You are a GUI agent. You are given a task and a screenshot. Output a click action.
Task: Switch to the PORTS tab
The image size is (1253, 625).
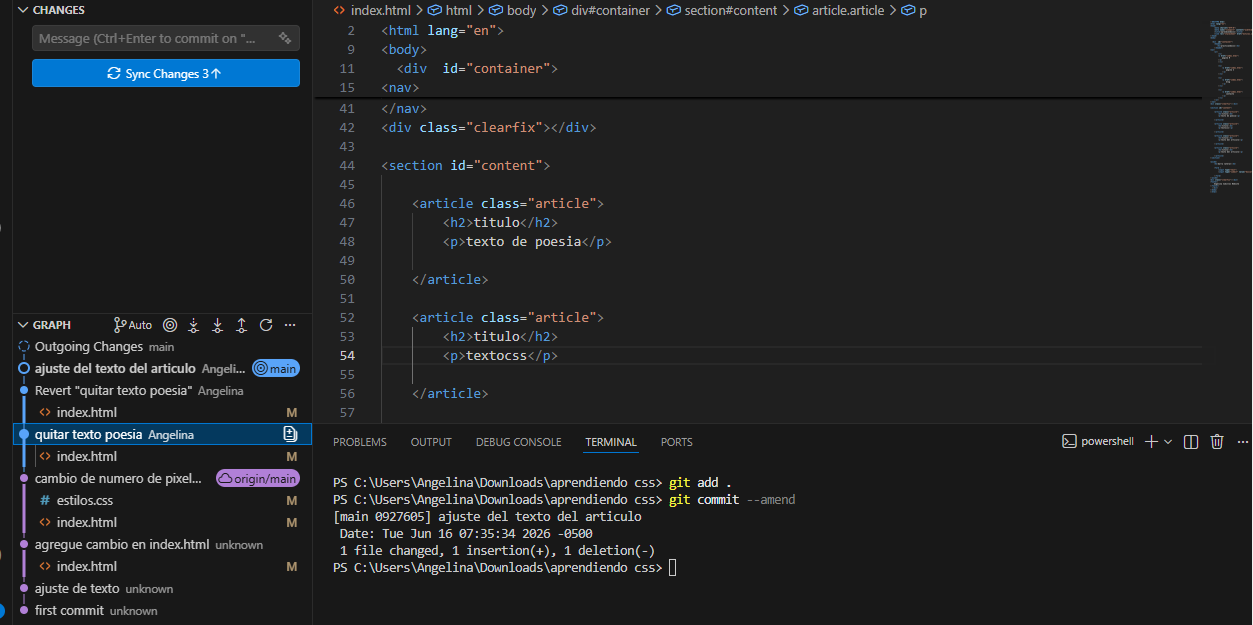677,442
